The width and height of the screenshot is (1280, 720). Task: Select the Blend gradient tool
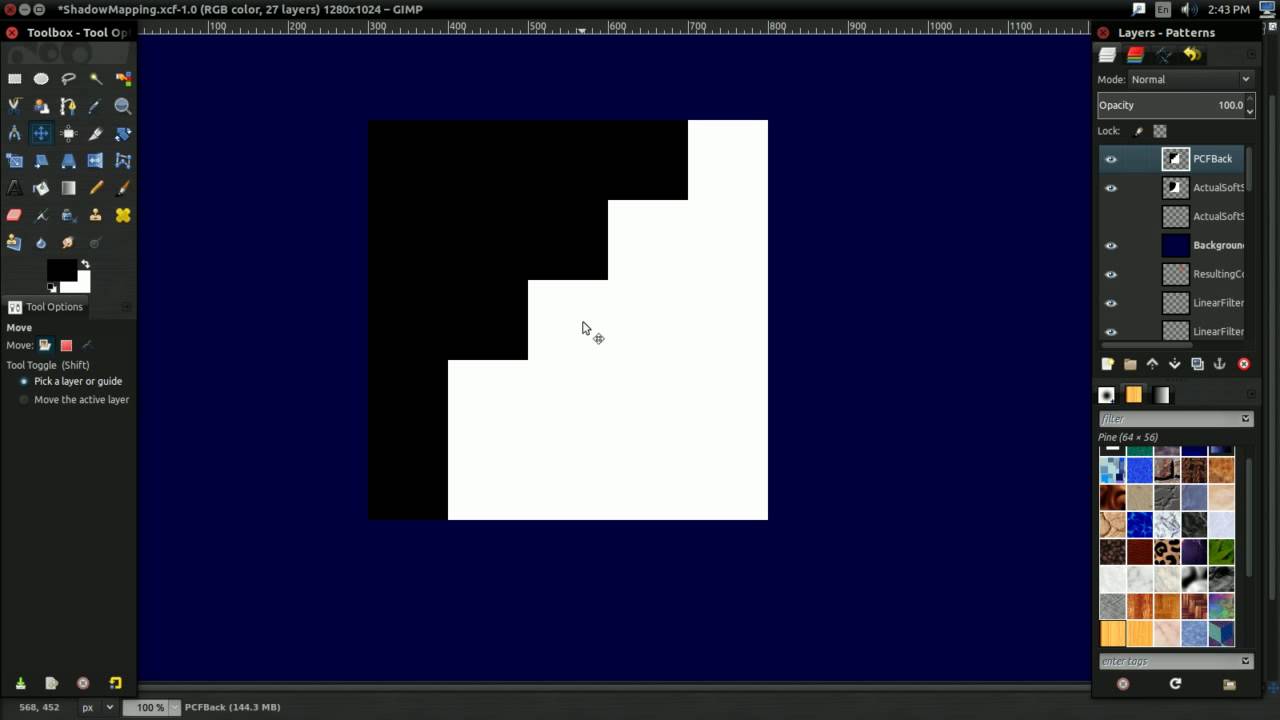68,188
